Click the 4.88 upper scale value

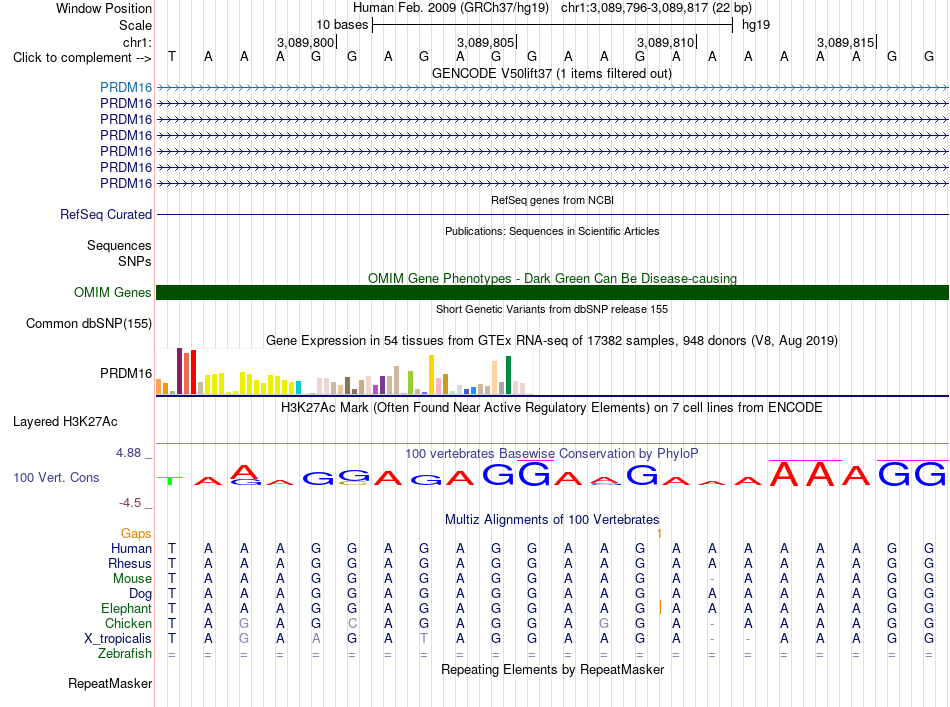pos(128,453)
